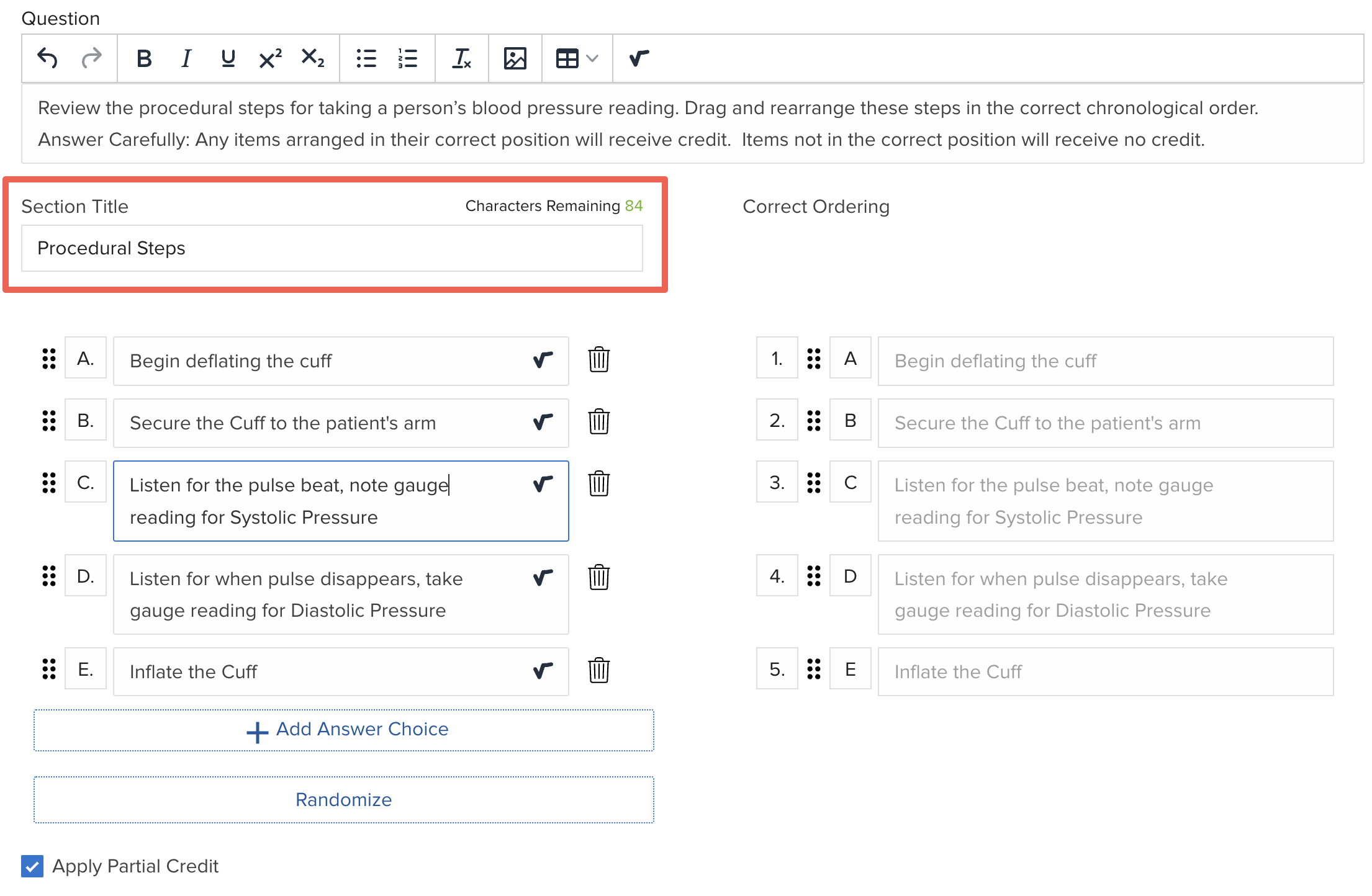
Task: Click drag handle of Correct Ordering item 3
Action: [814, 483]
